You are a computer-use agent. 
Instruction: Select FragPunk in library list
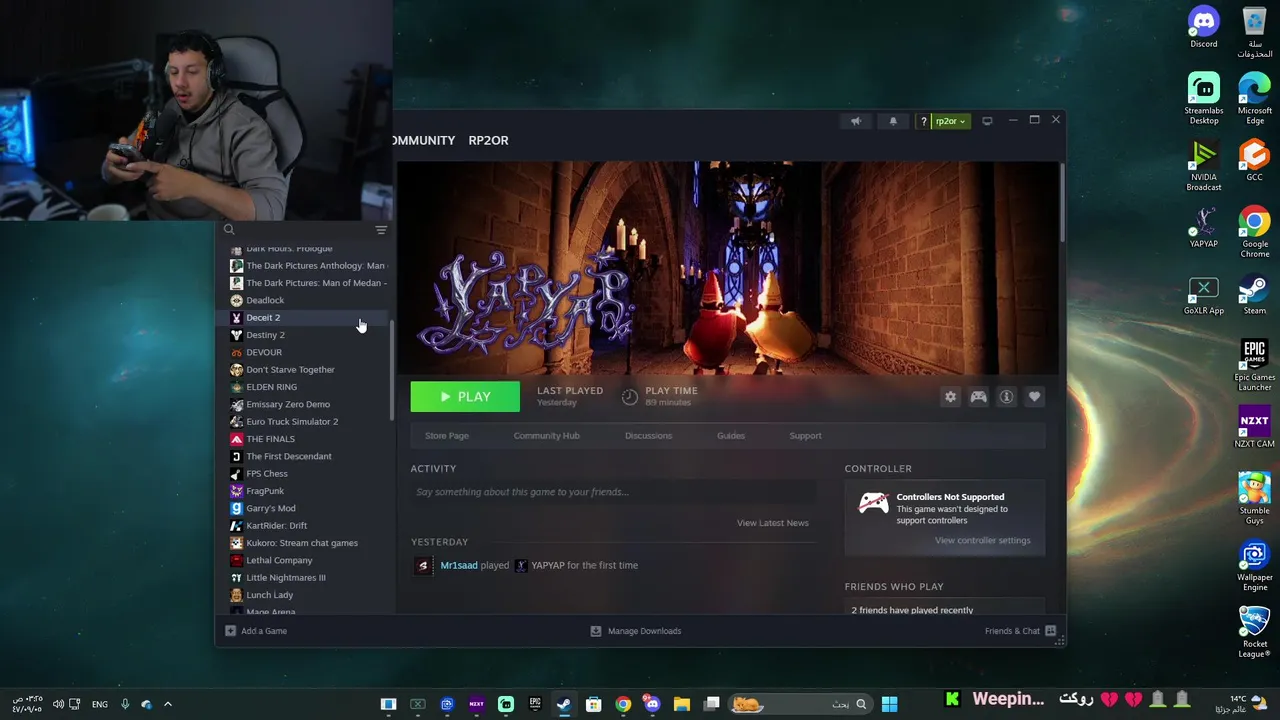point(304,491)
